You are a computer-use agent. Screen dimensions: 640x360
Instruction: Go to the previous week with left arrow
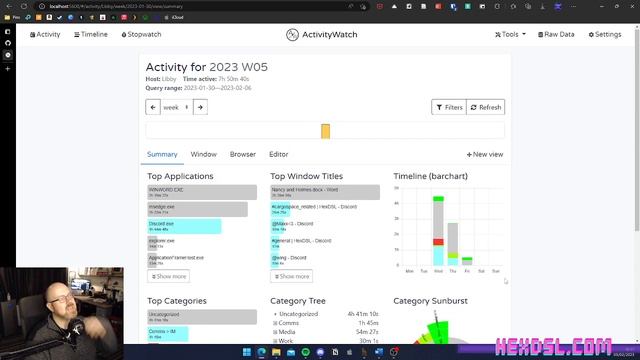pyautogui.click(x=153, y=107)
